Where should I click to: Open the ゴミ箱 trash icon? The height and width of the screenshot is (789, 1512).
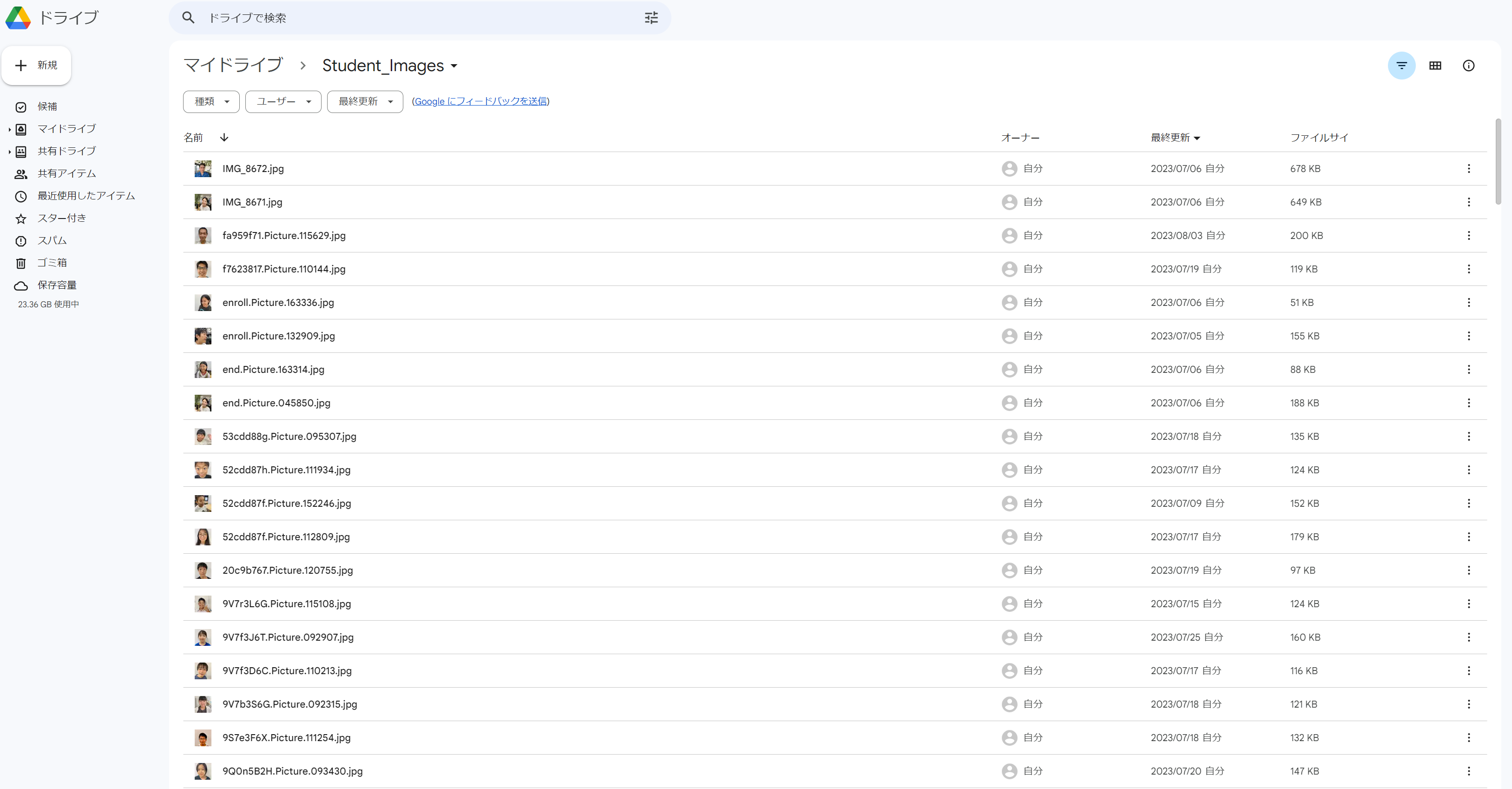coord(21,263)
